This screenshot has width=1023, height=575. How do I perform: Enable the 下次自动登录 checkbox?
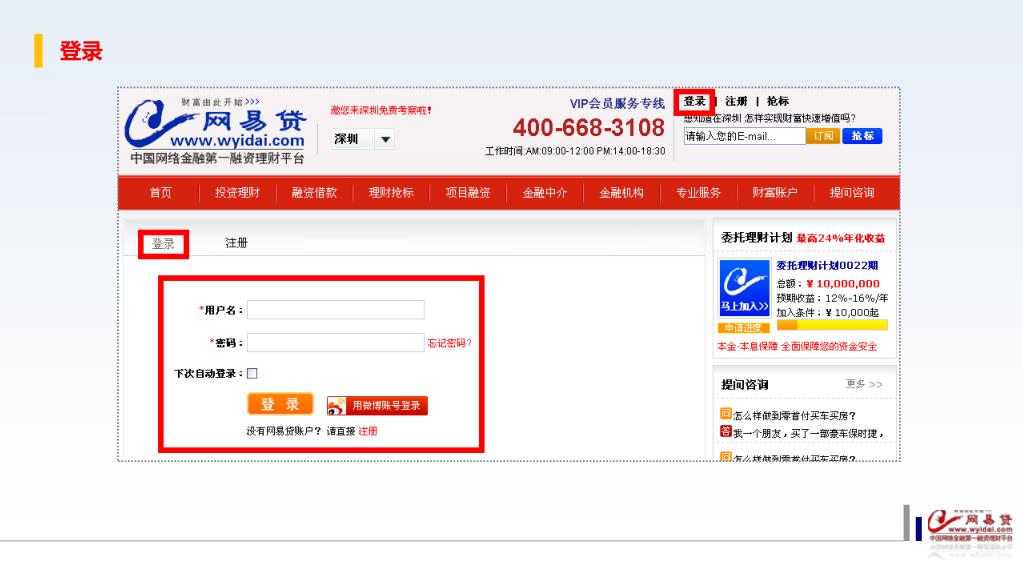(252, 373)
